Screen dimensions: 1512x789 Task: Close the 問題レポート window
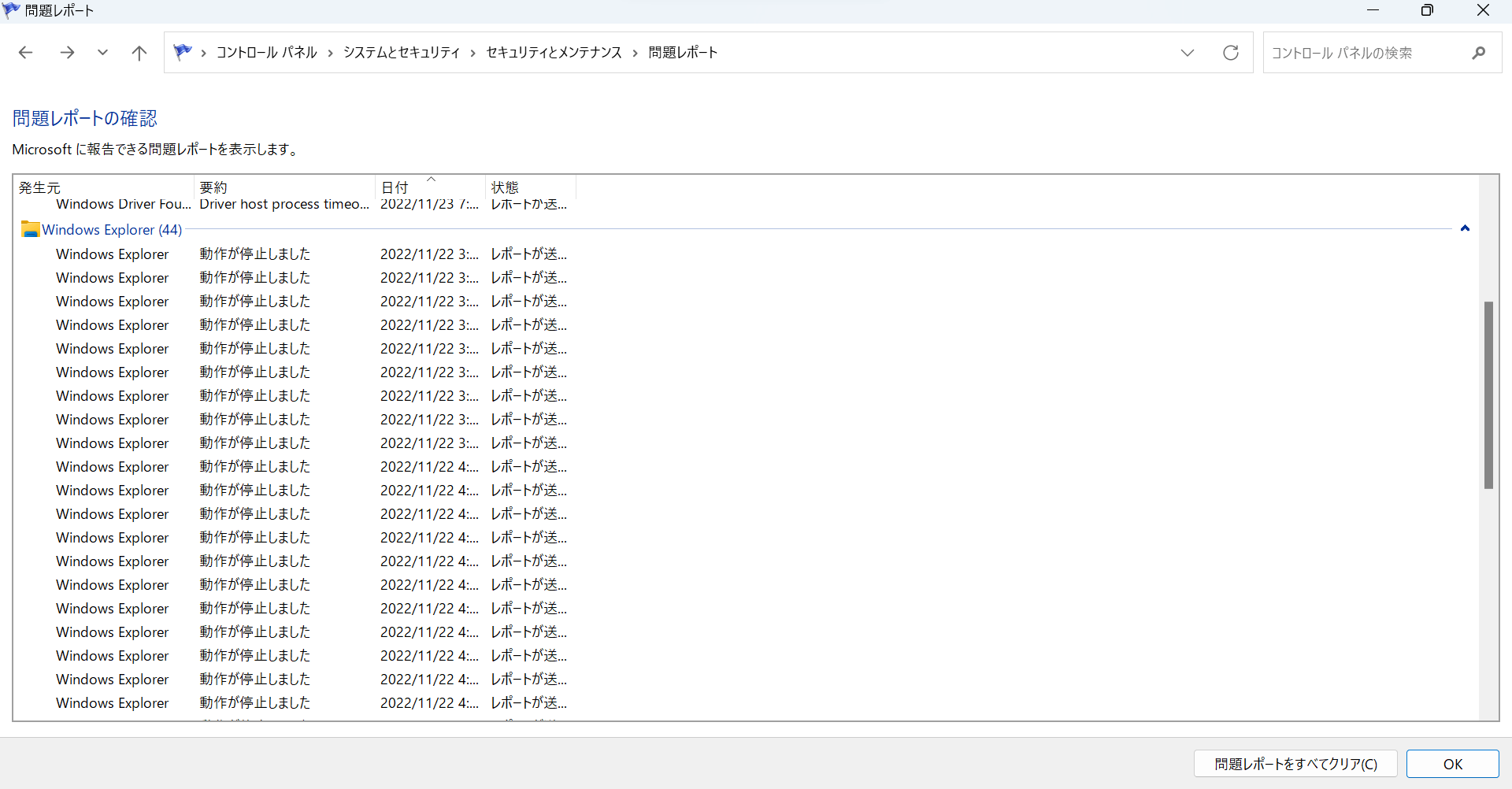pyautogui.click(x=1483, y=10)
